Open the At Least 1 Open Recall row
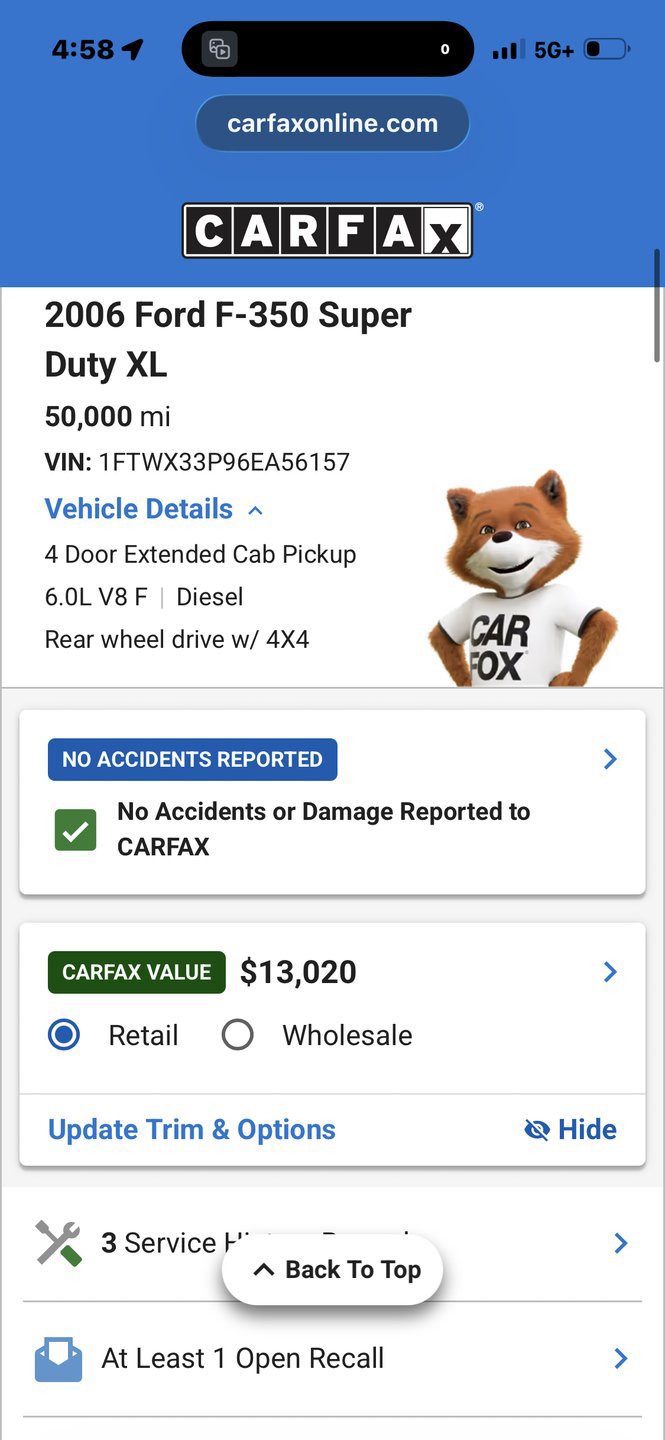The image size is (665, 1440). tap(332, 1358)
